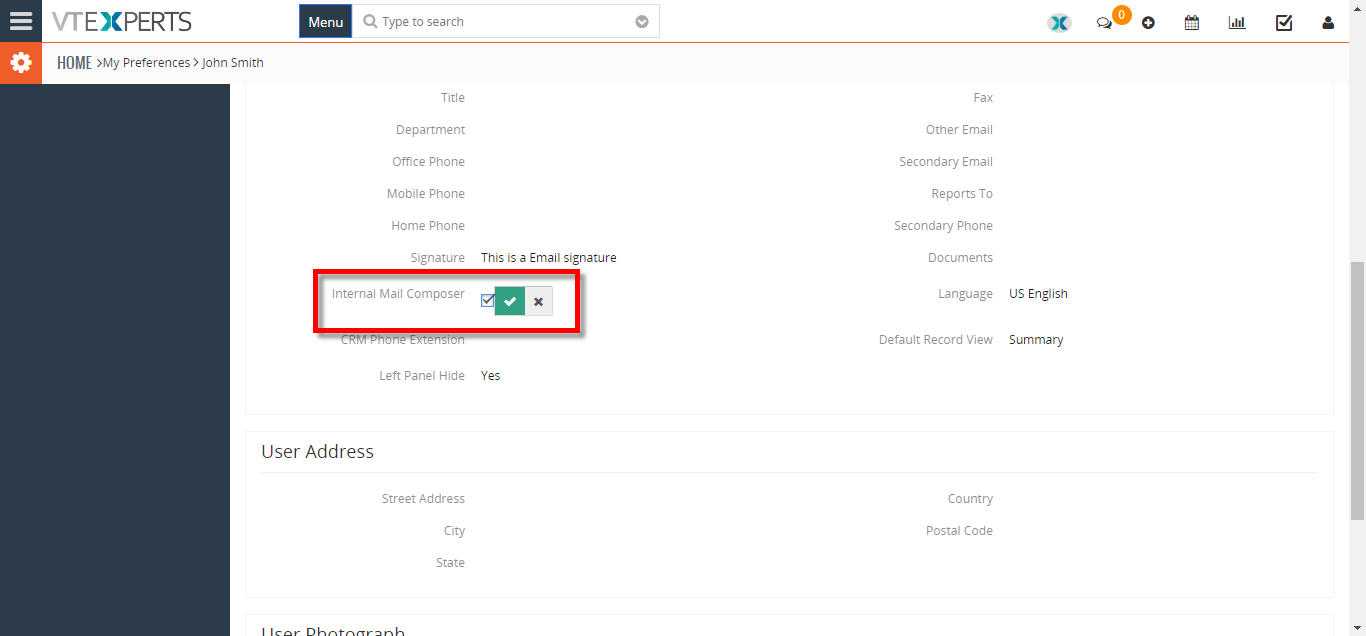Screen dimensions: 1366x636
Task: Click Left Panel Hide value 'Yes'
Action: point(490,375)
